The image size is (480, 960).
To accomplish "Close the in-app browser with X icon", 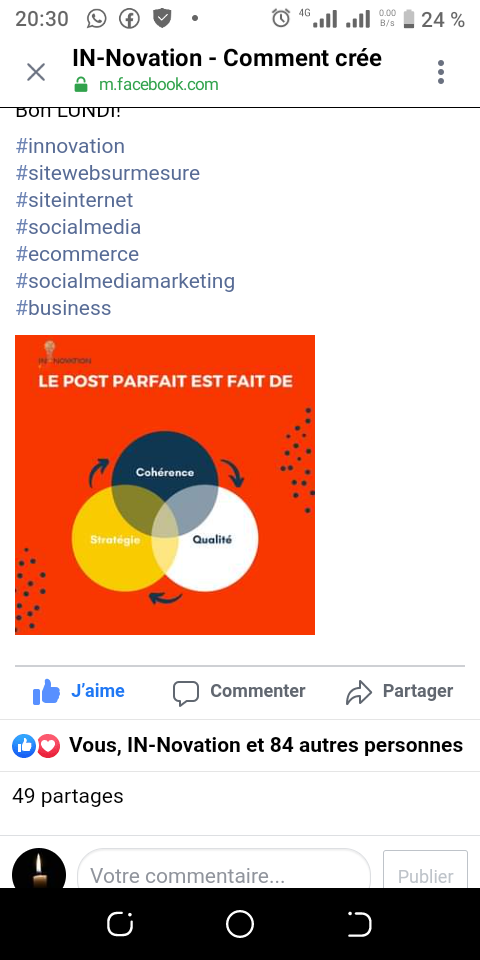I will click(x=36, y=72).
